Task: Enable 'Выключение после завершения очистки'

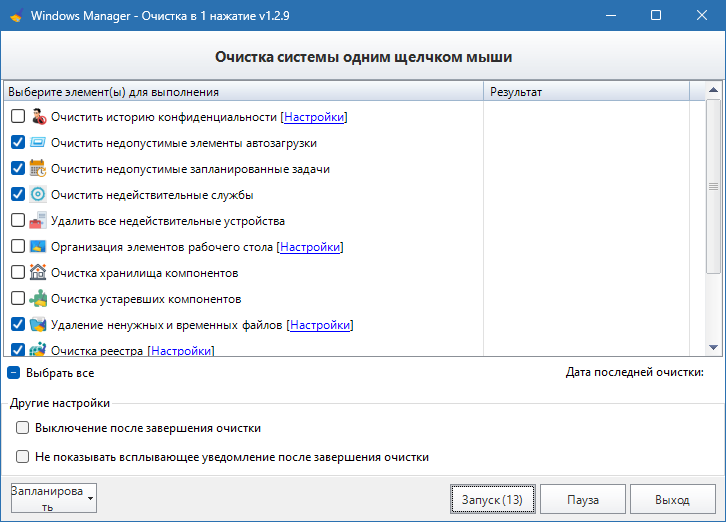Action: (22, 428)
